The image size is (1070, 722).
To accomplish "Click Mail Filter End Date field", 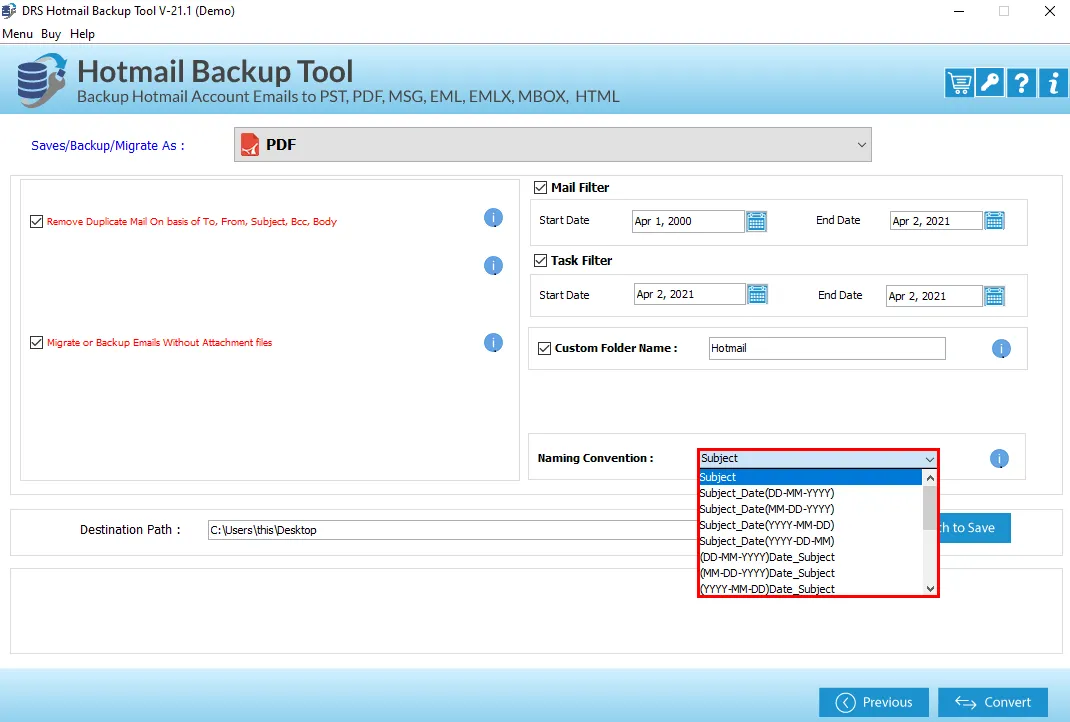I will pyautogui.click(x=936, y=220).
